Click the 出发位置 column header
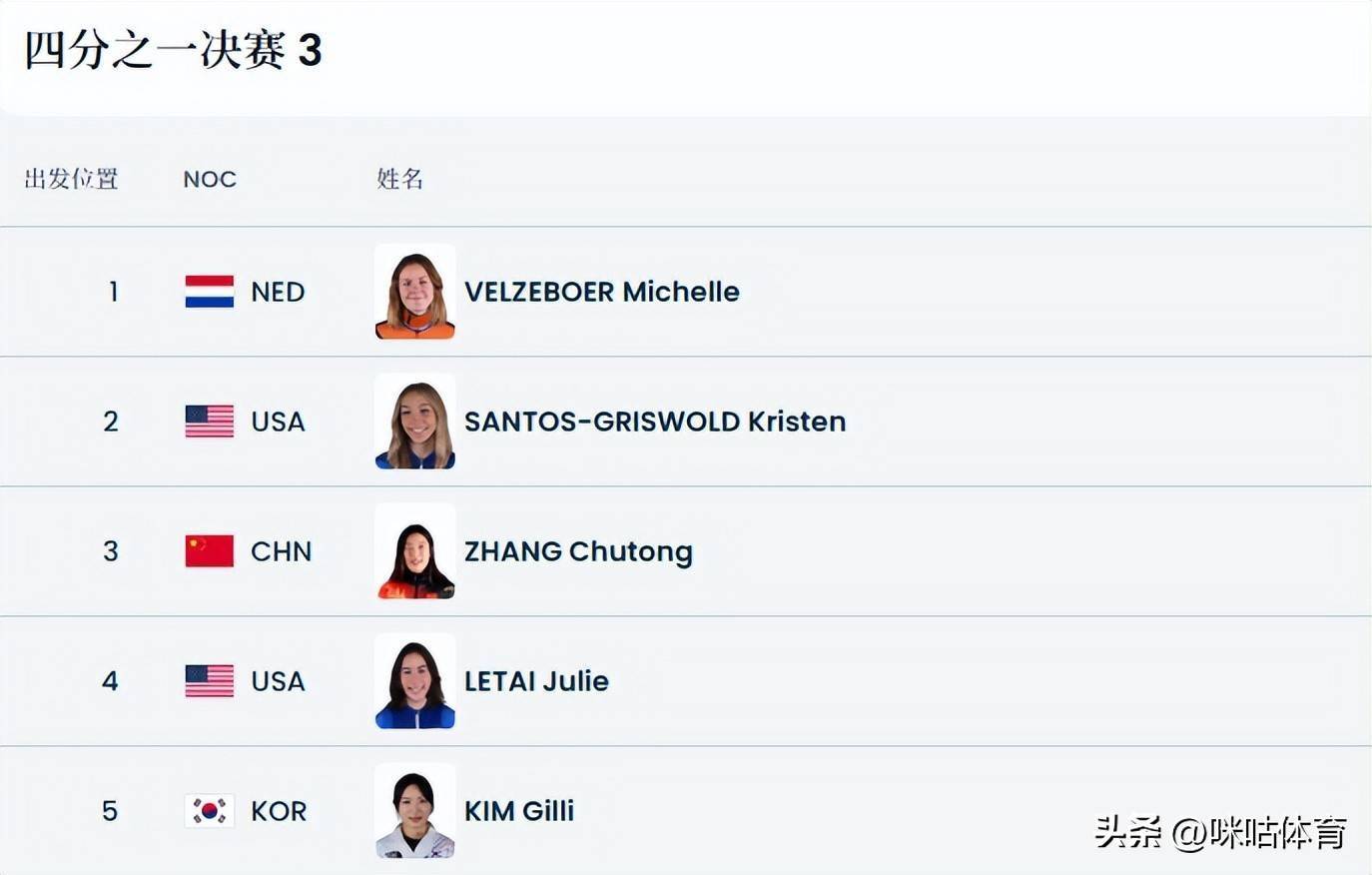The height and width of the screenshot is (875, 1372). pos(71,179)
